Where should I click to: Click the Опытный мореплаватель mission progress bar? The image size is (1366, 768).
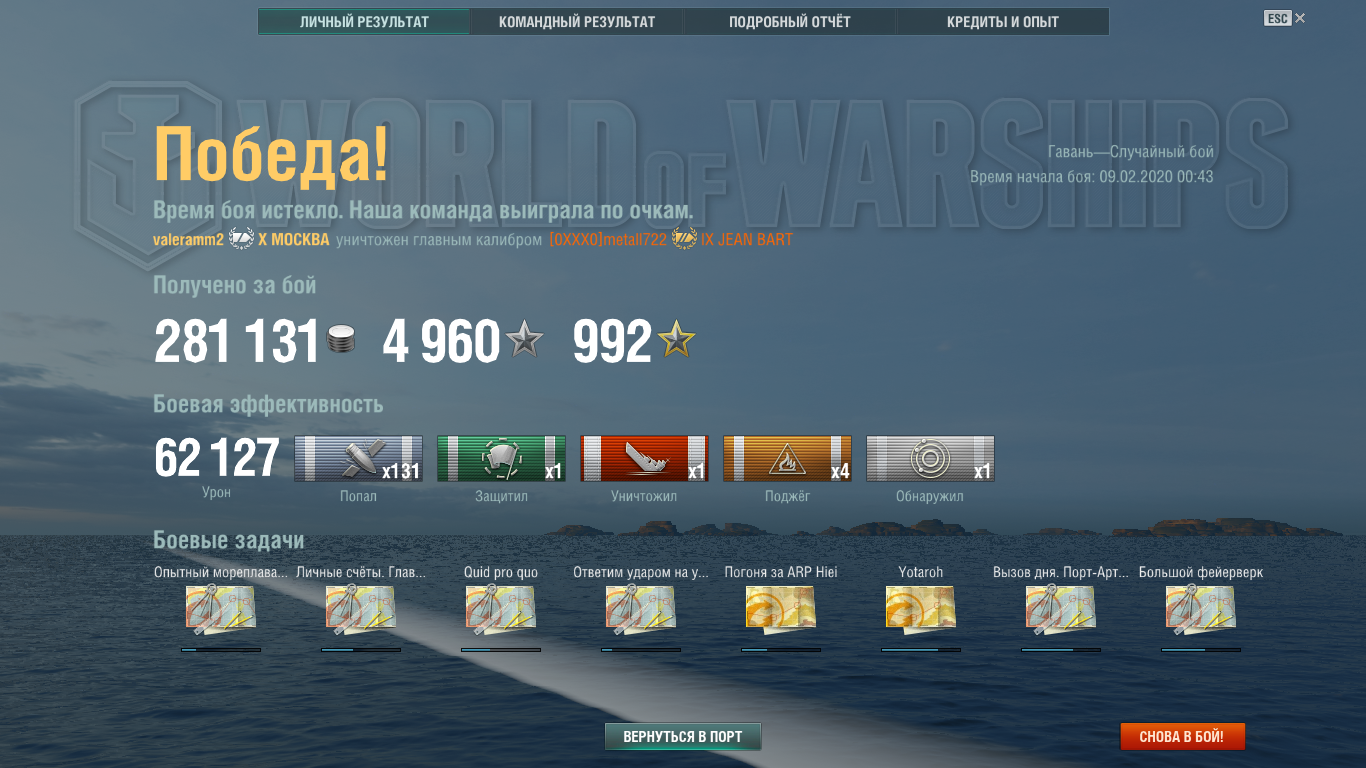221,650
